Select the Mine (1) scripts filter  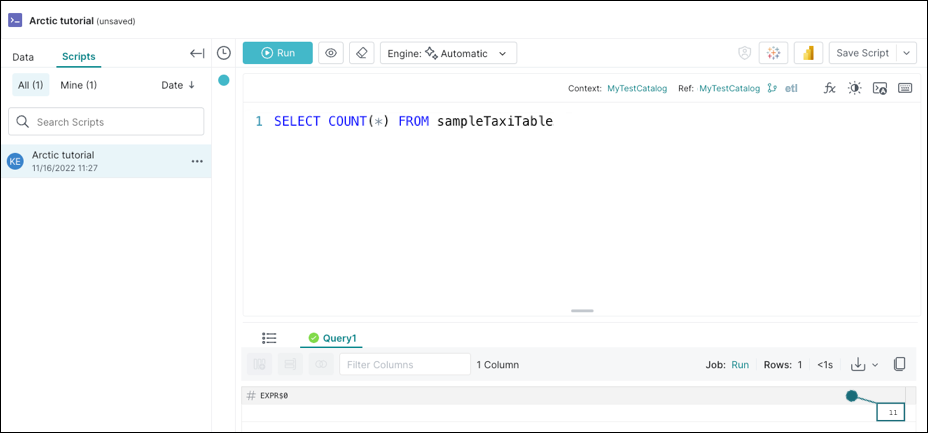click(79, 85)
